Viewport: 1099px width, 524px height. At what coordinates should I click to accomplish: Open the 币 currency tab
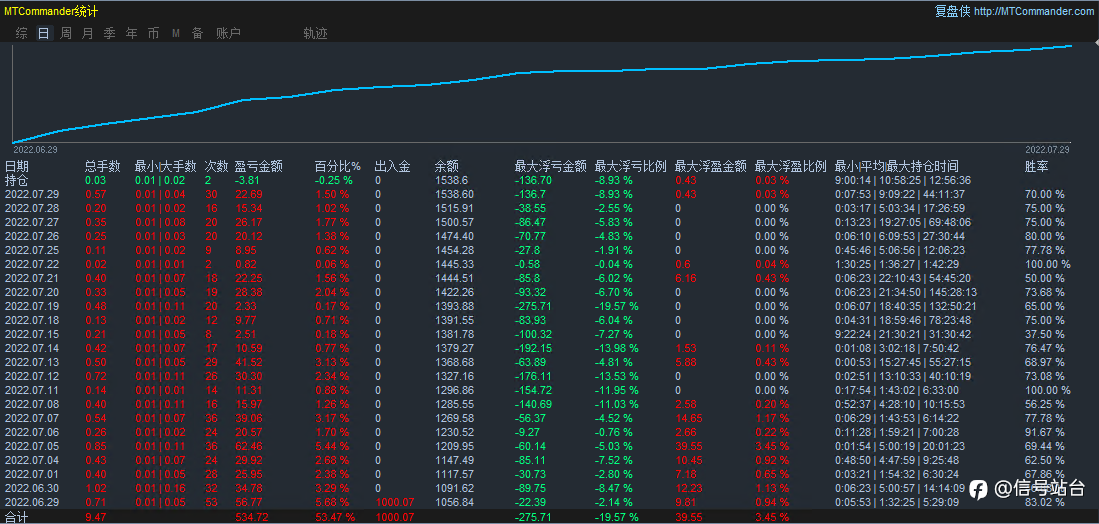[153, 33]
